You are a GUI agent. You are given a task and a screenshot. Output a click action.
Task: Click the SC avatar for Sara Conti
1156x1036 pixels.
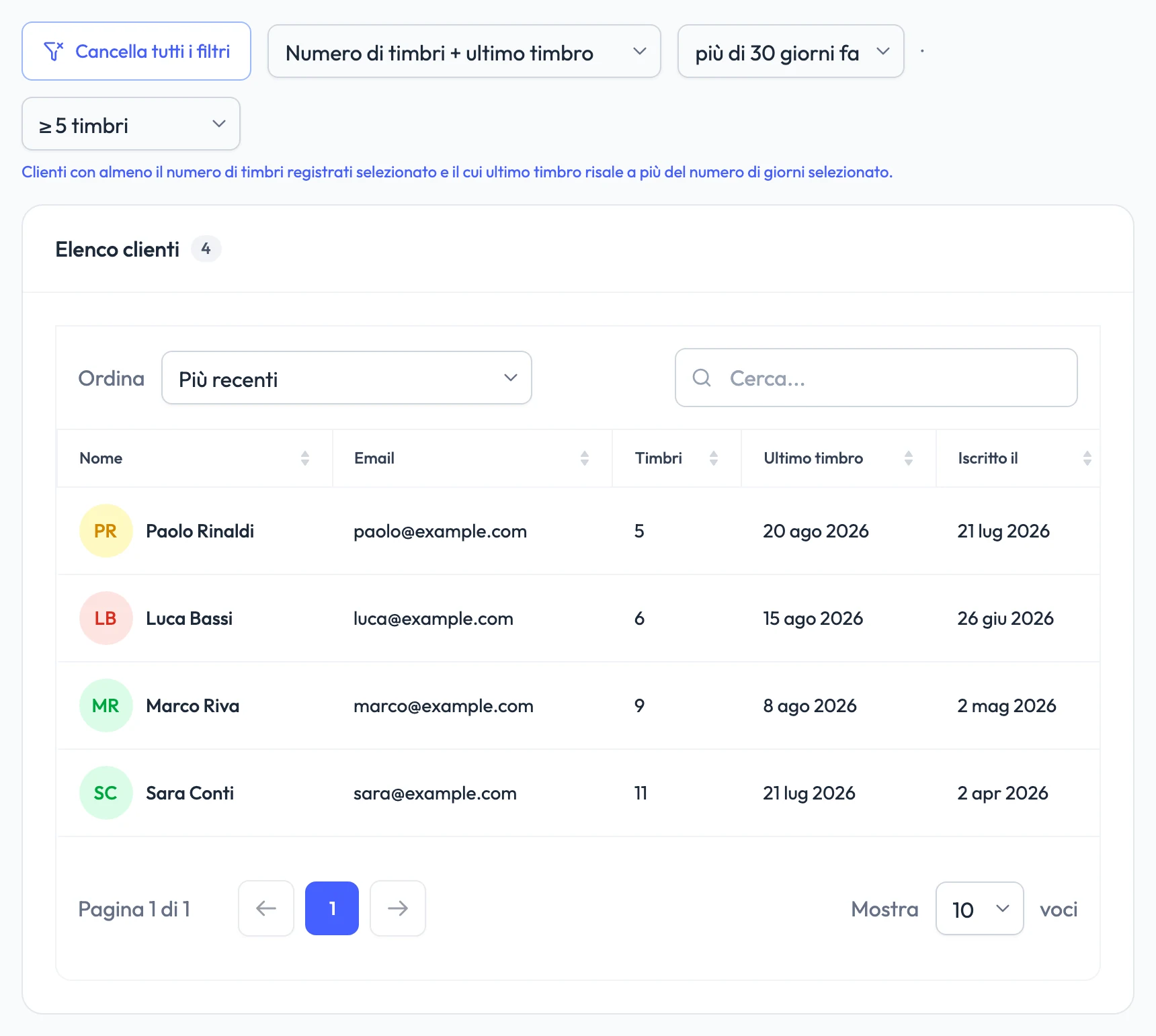[x=106, y=793]
